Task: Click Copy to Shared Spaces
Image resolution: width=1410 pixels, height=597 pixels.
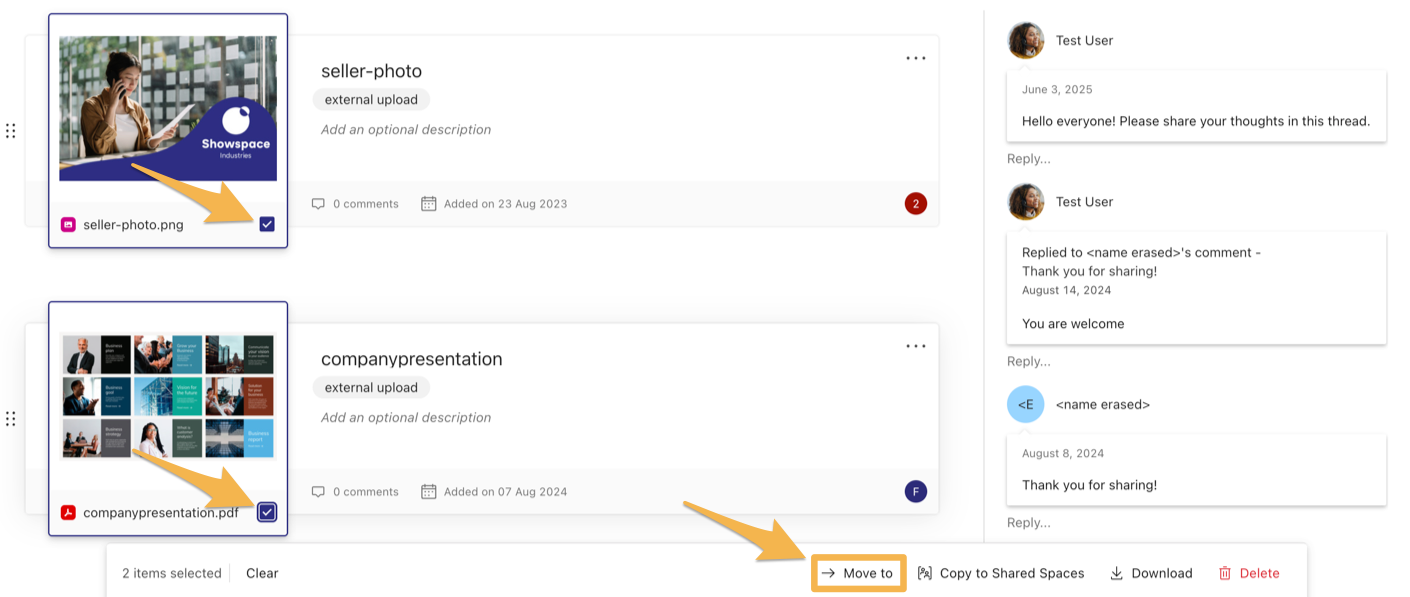Action: (x=1001, y=573)
